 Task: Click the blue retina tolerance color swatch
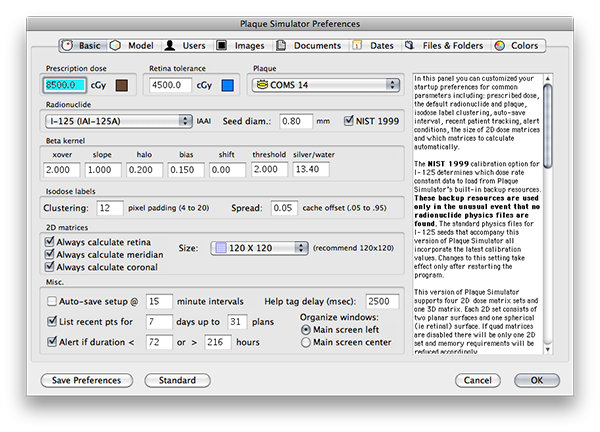228,85
